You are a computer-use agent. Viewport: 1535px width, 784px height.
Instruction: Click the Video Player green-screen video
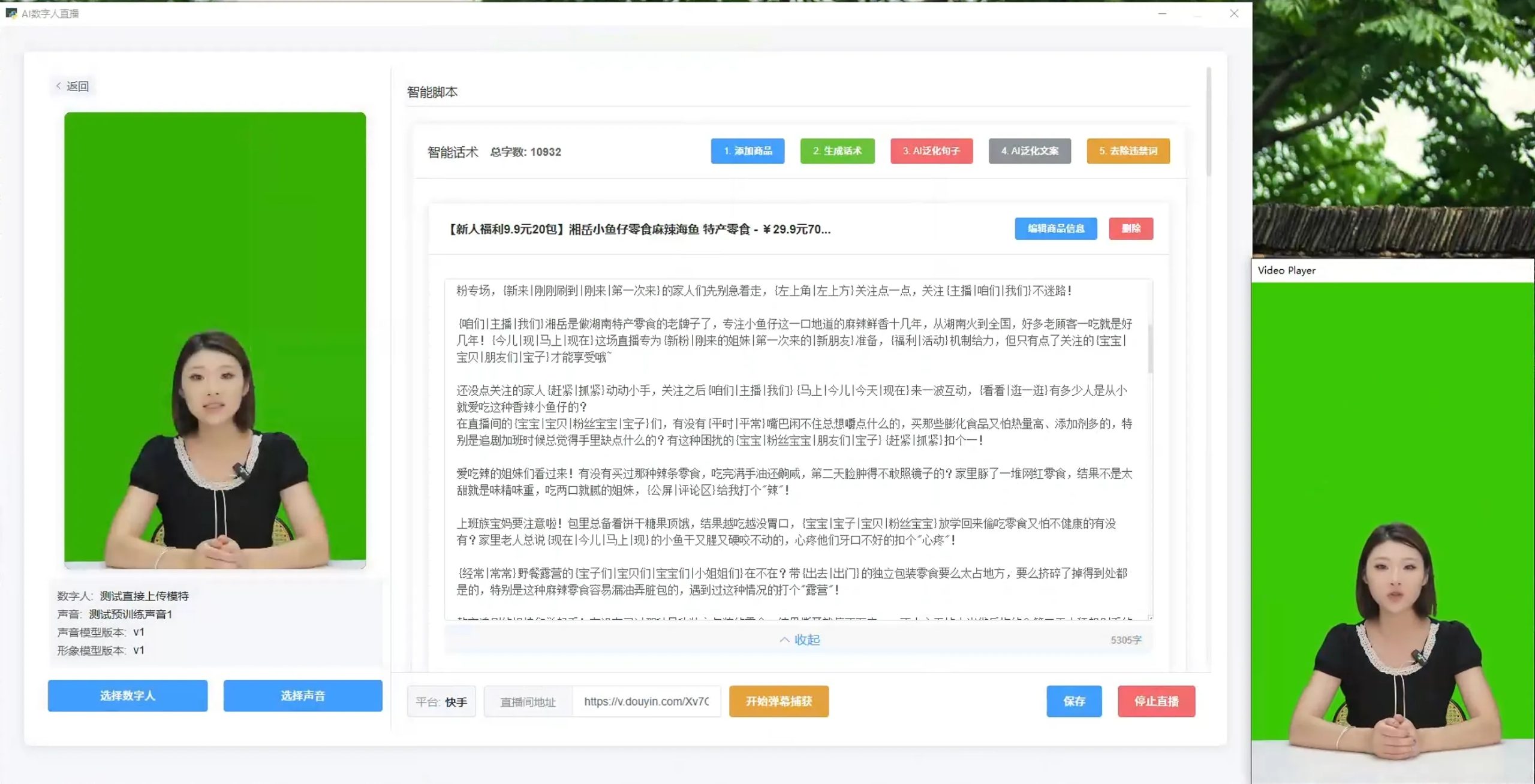click(x=1393, y=533)
